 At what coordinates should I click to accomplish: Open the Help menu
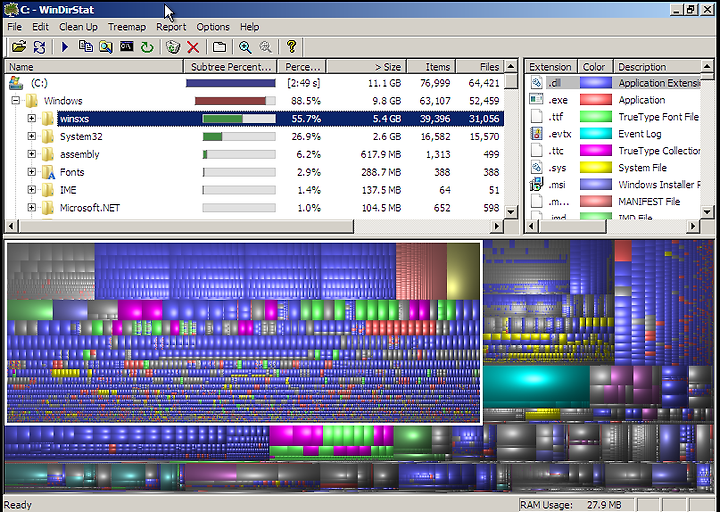tap(249, 27)
